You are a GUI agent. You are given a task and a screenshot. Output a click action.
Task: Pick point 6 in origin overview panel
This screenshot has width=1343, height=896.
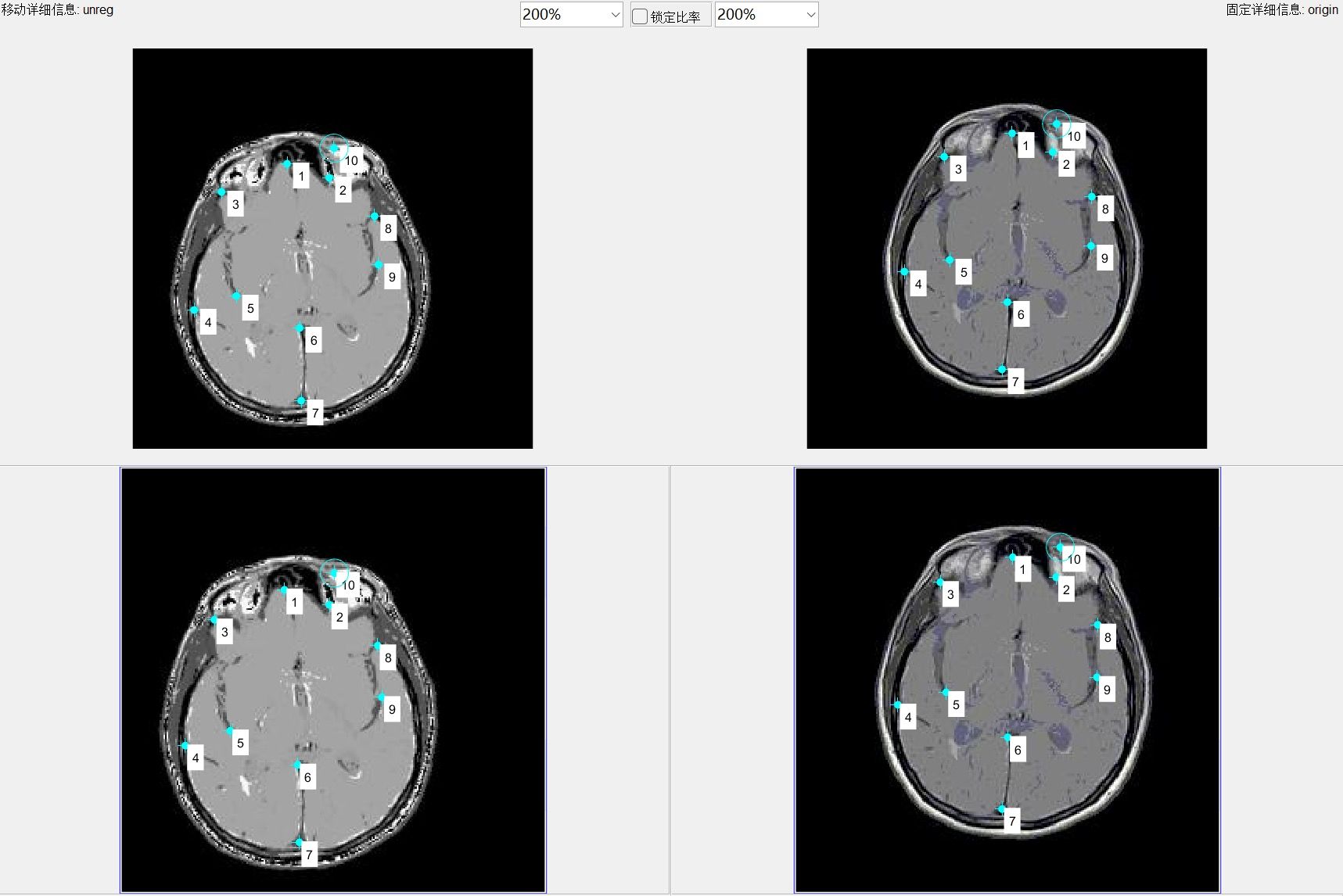pyautogui.click(x=1007, y=737)
